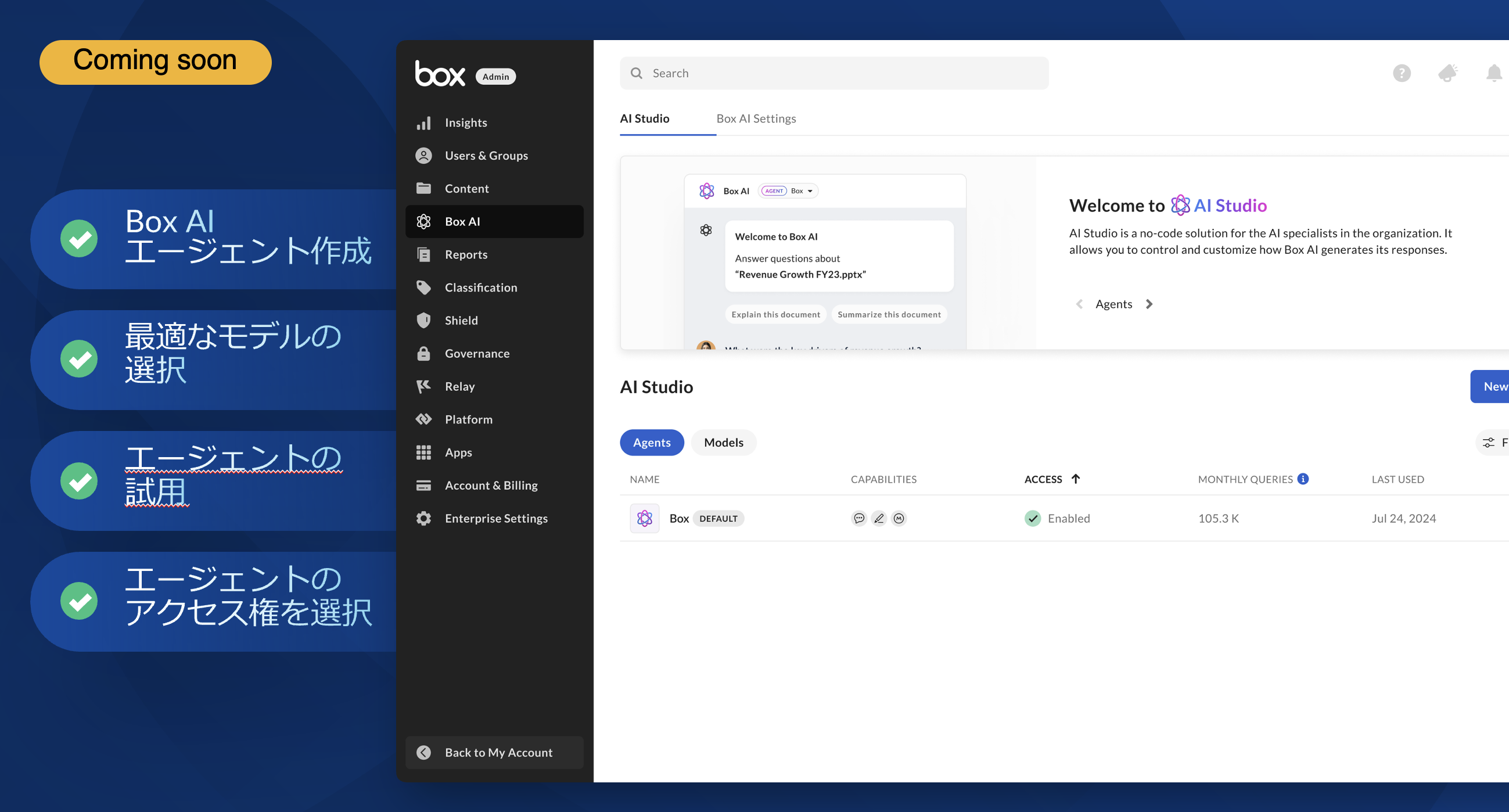Click the Enabled access checkmark

1032,518
